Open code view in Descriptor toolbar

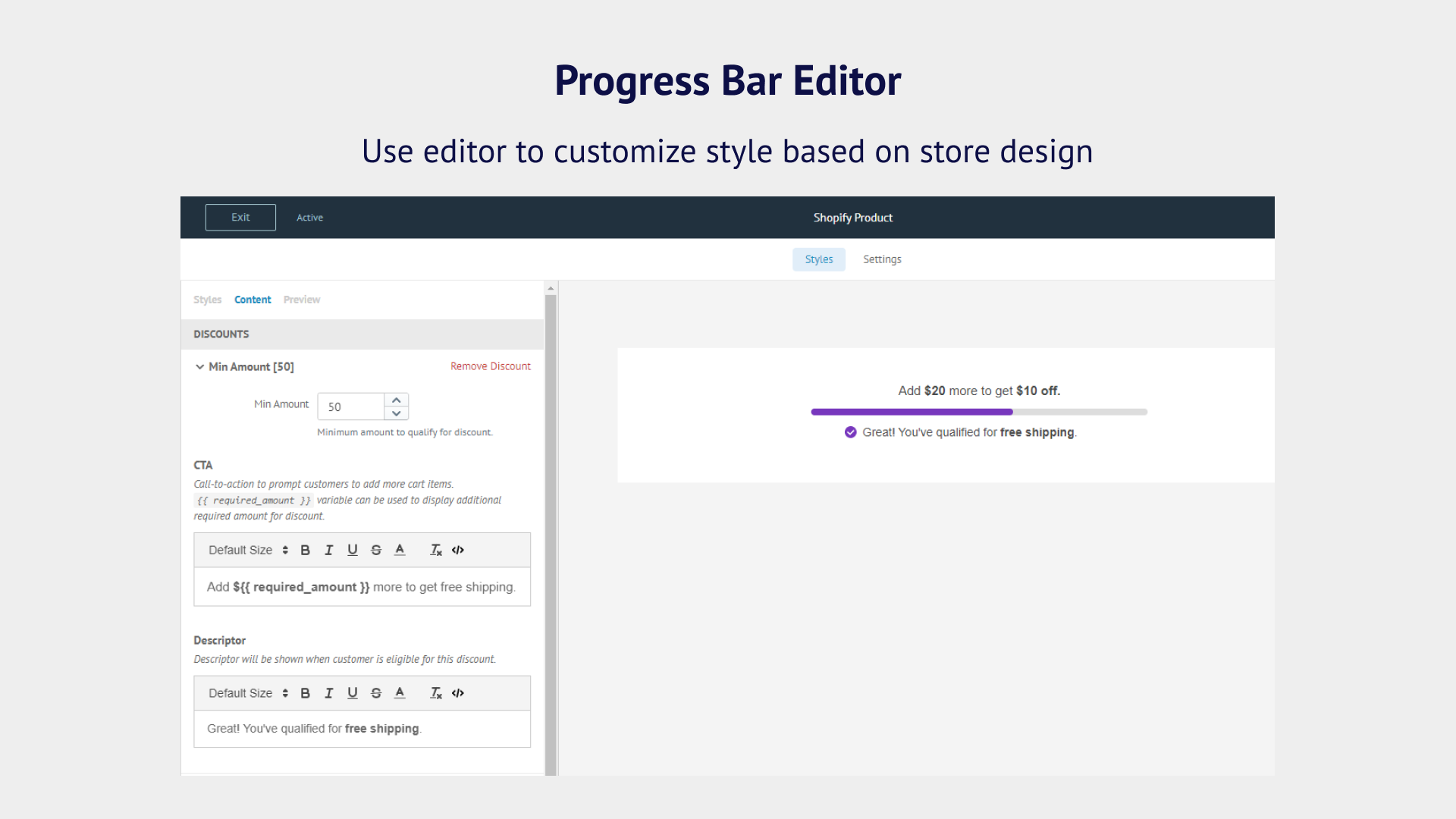click(x=458, y=693)
